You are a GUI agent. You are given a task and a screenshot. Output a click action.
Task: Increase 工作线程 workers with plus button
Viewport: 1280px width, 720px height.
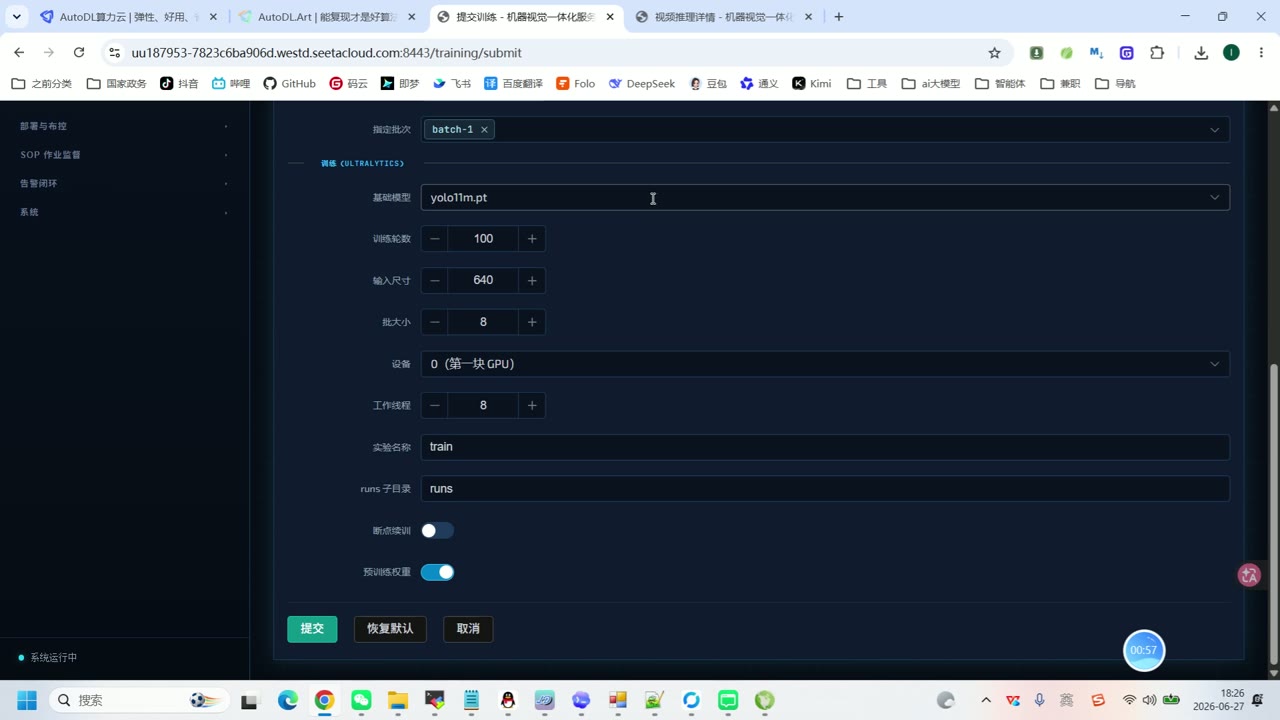click(532, 405)
